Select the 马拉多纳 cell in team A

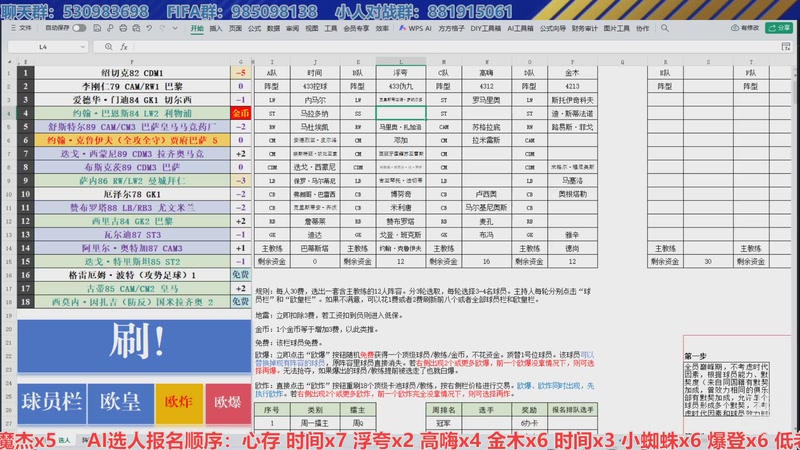(x=314, y=113)
